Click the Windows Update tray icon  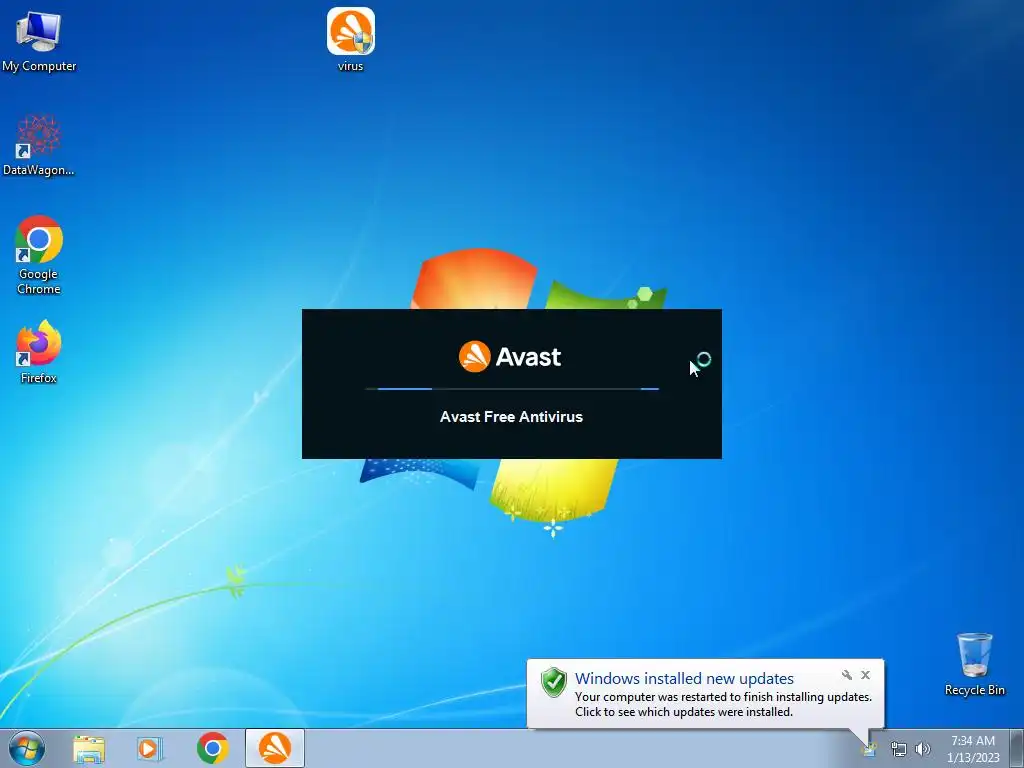[x=869, y=750]
